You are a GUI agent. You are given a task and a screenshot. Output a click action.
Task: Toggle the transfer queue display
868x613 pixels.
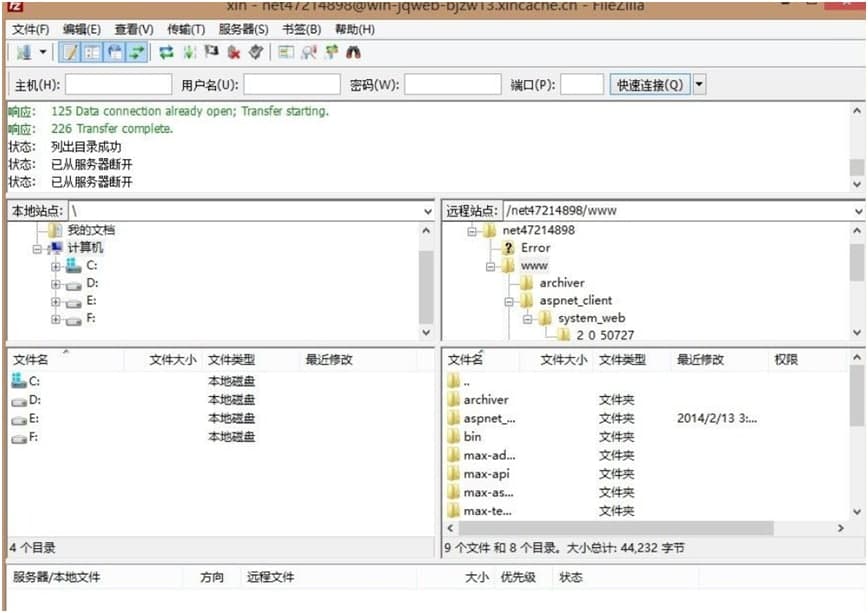coord(137,52)
